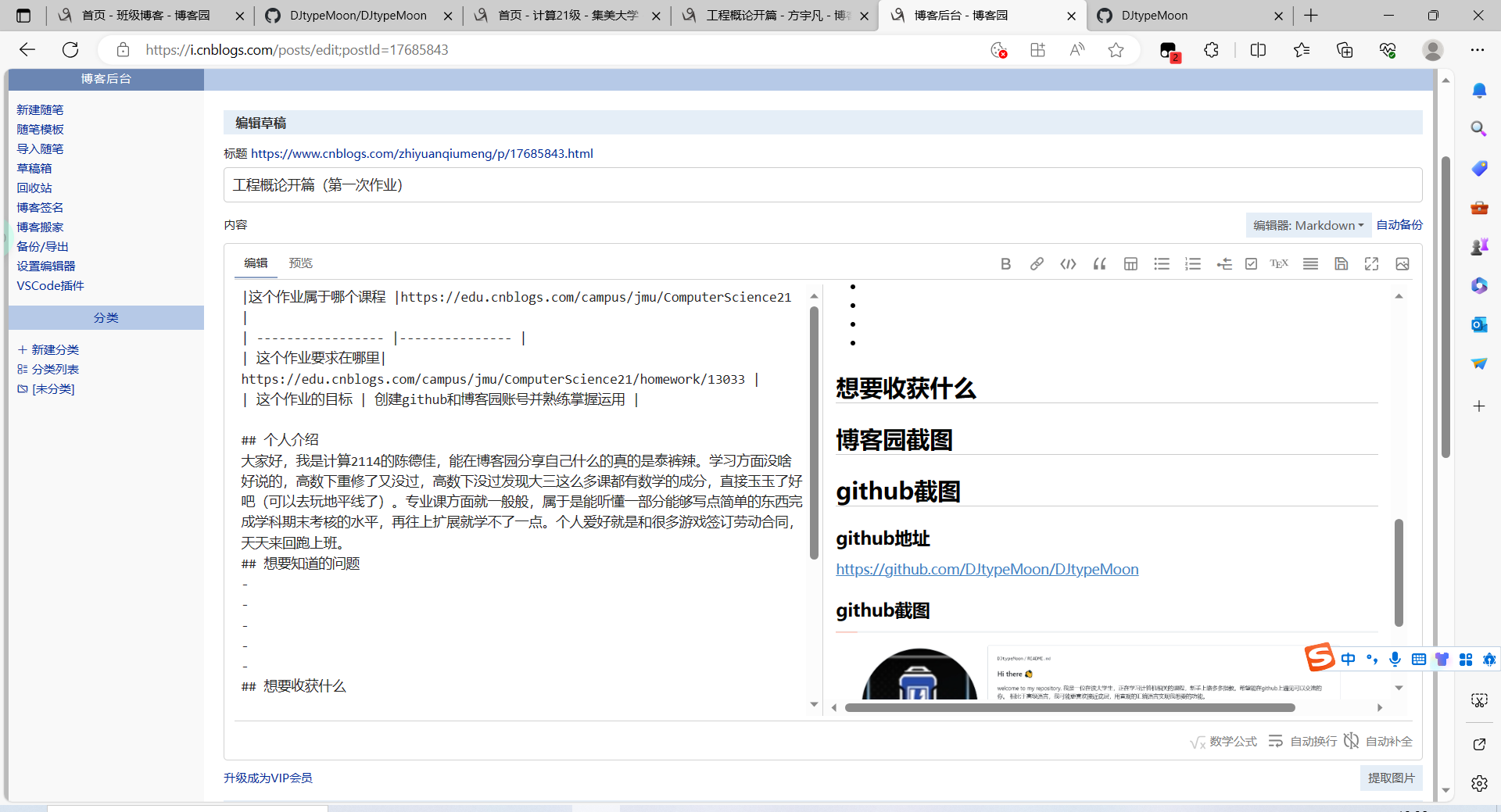Select the 编辑 edit tab
The height and width of the screenshot is (812, 1501).
[256, 263]
